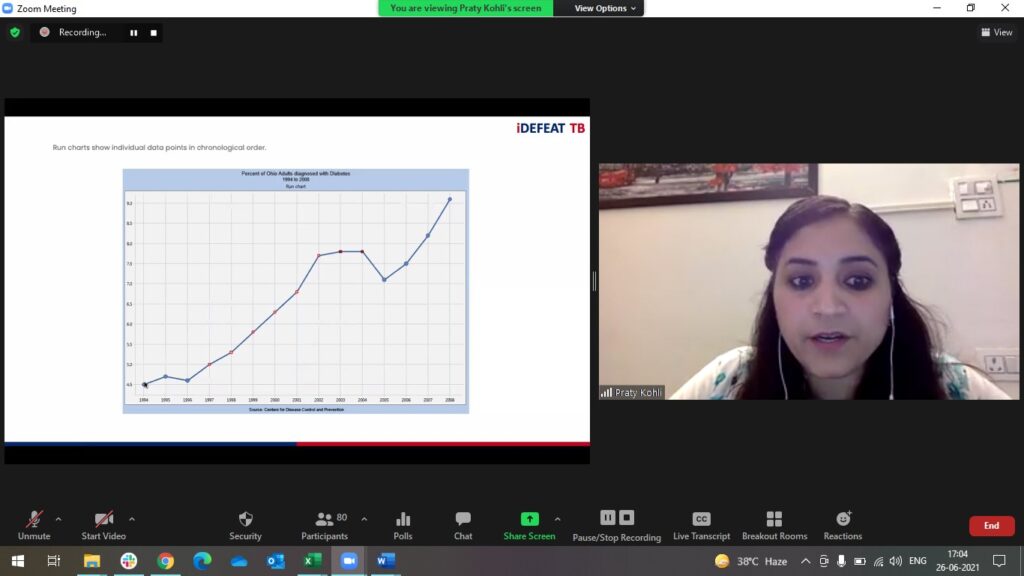The width and height of the screenshot is (1024, 576).
Task: Click the green Share Screen icon
Action: tap(529, 519)
